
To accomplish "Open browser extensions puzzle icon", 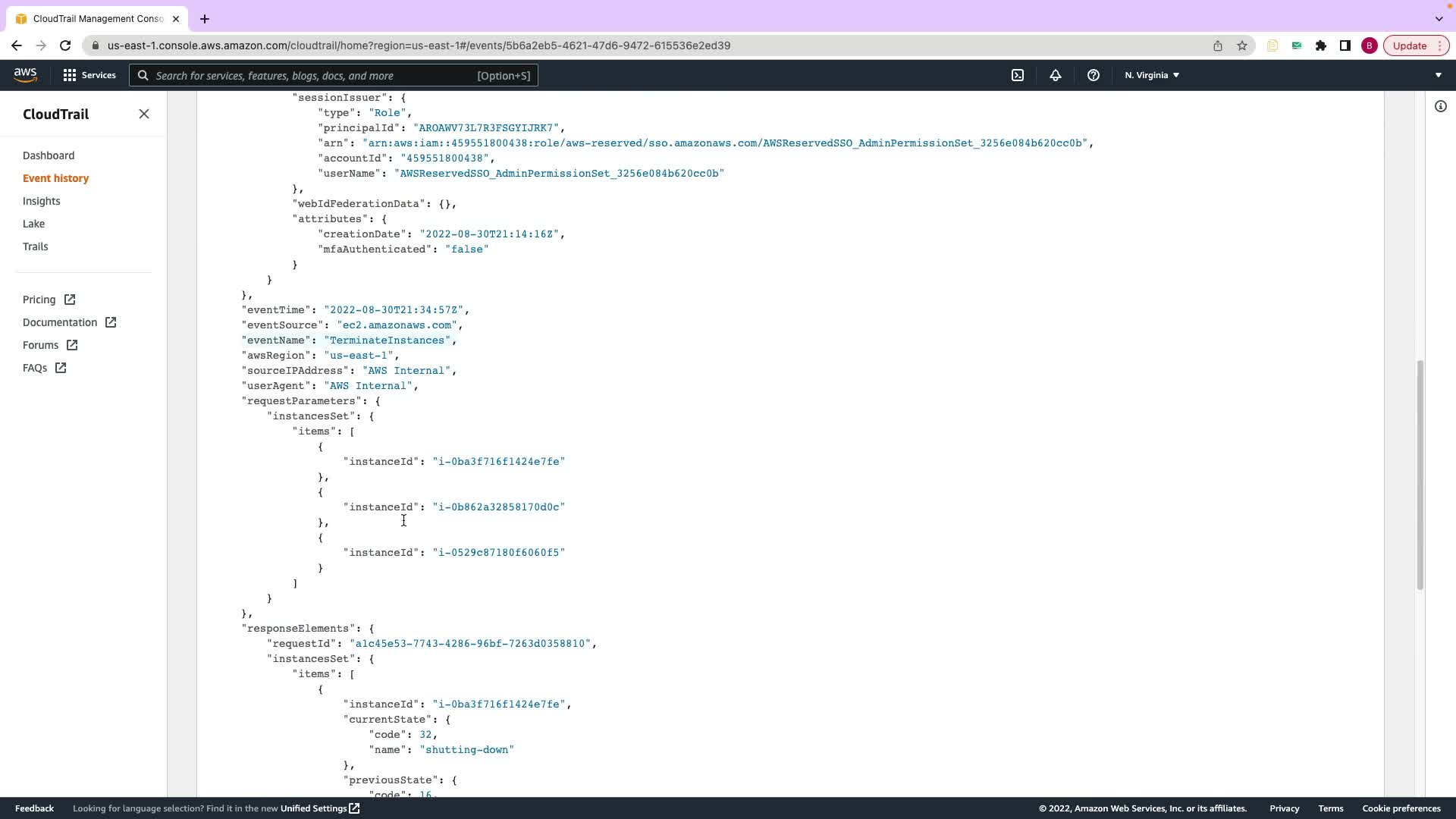I will pos(1320,45).
